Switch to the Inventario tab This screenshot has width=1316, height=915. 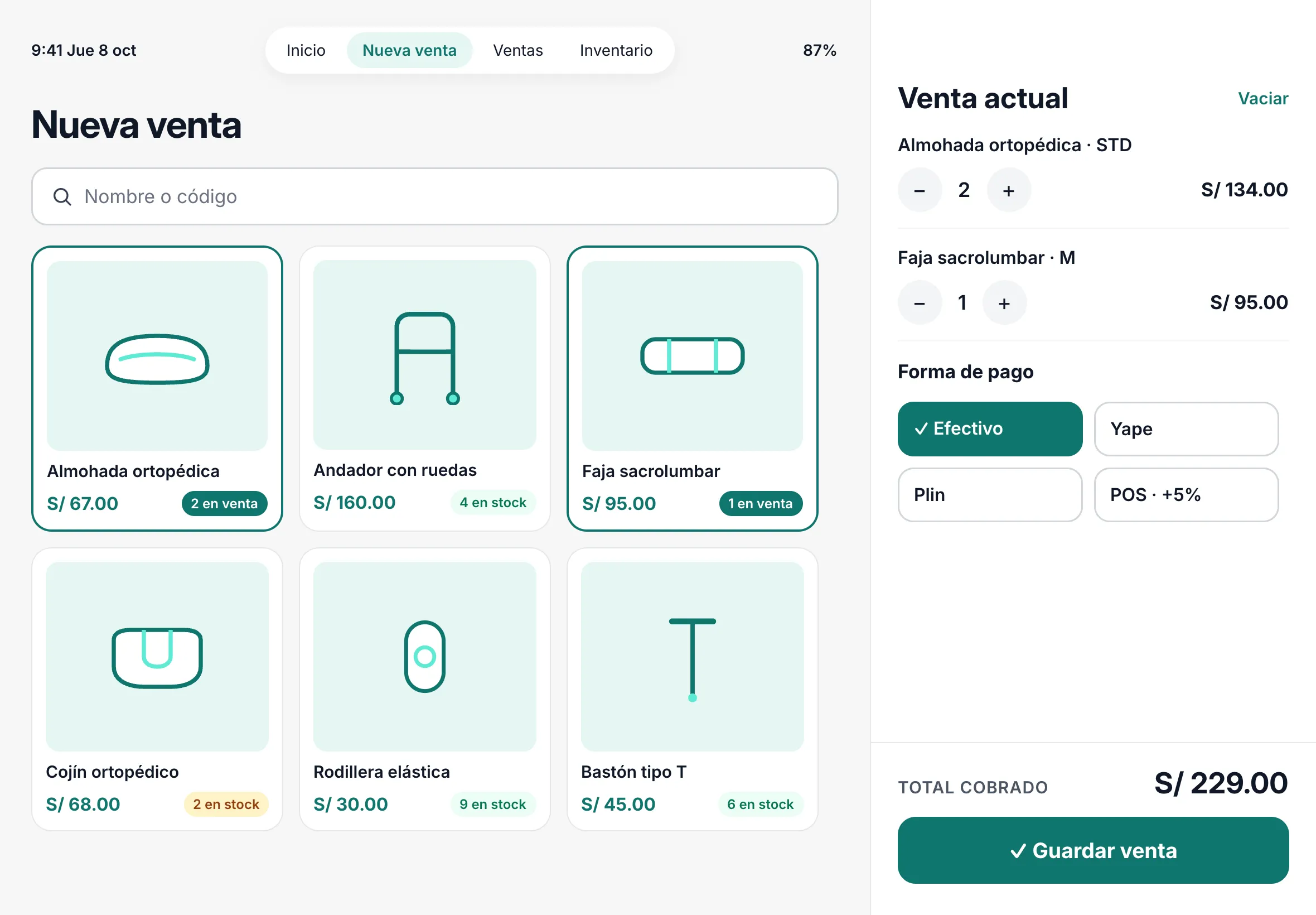tap(616, 50)
